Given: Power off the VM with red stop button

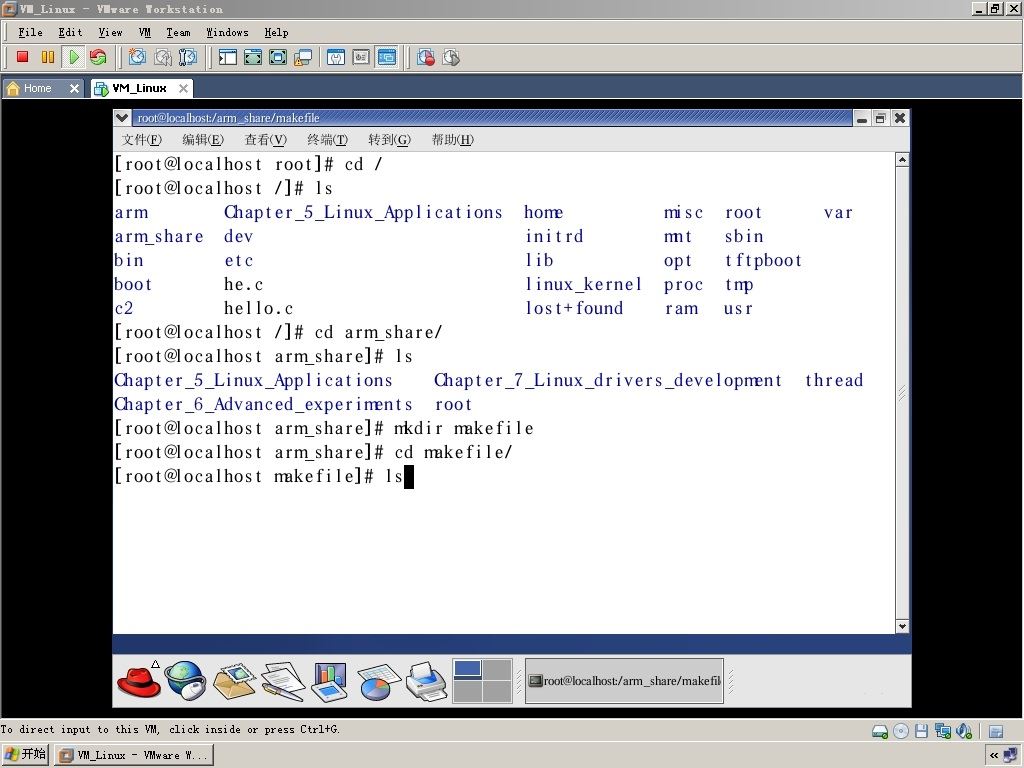Looking at the screenshot, I should [22, 57].
